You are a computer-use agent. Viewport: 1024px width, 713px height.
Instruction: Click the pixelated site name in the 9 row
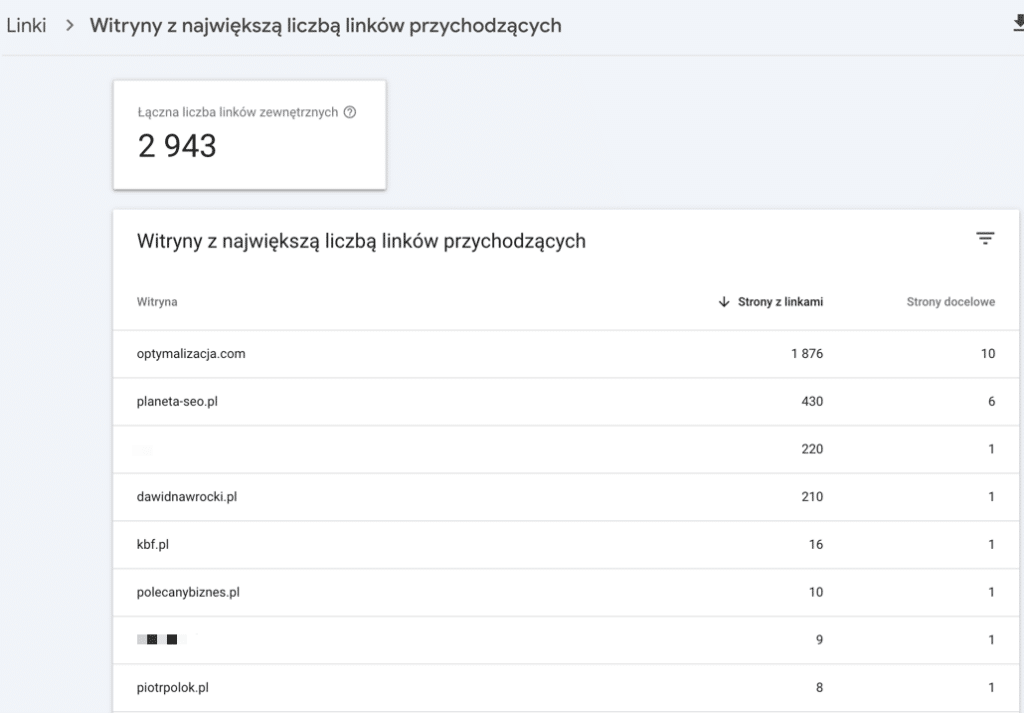(162, 639)
